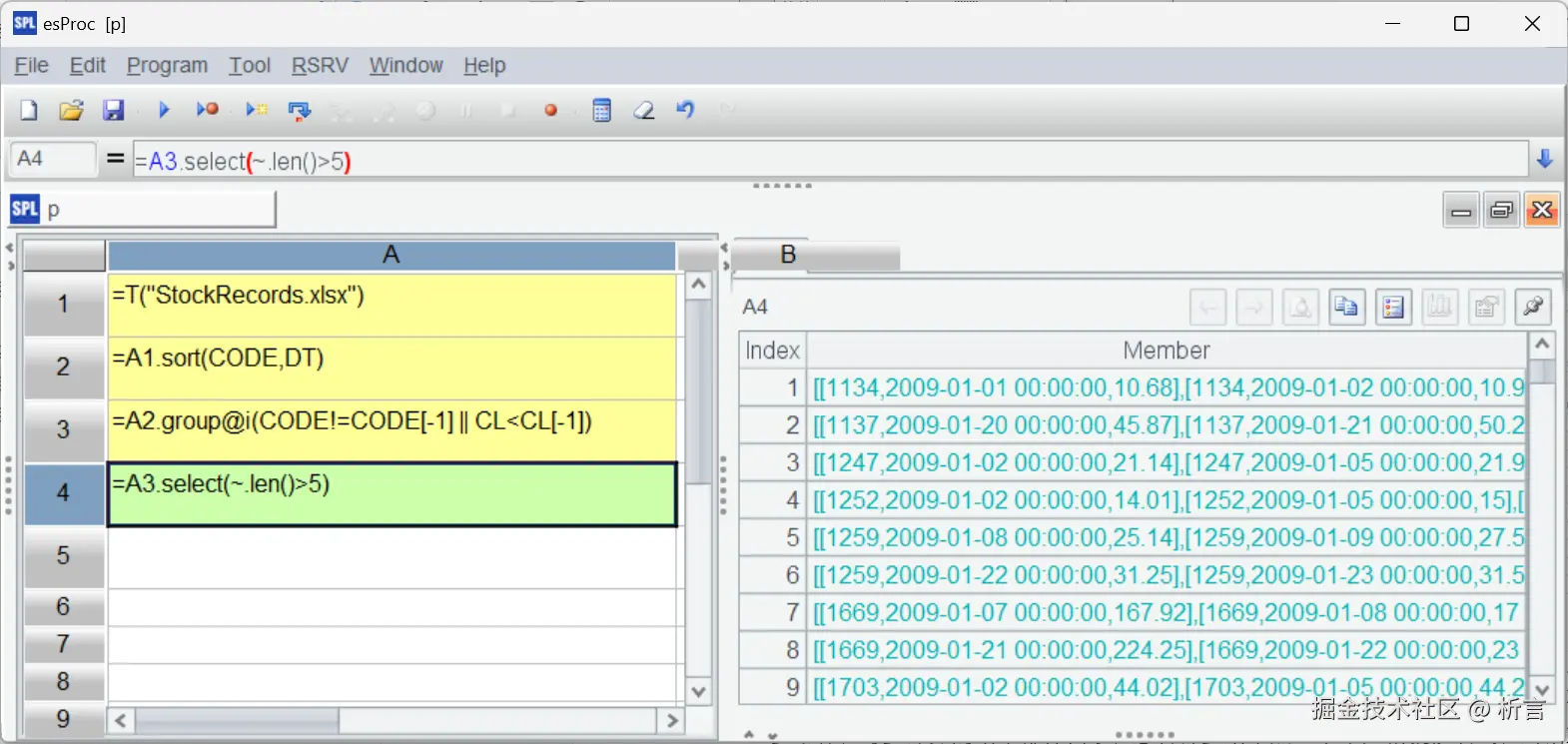The image size is (1568, 744).
Task: Save the script using the floppy disk icon
Action: (114, 110)
